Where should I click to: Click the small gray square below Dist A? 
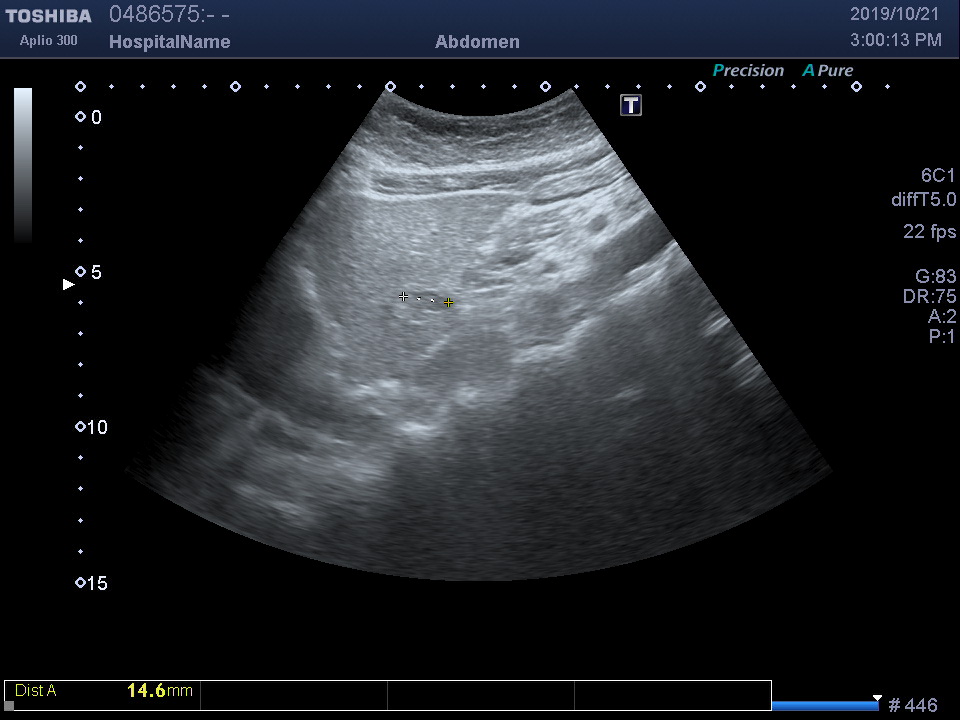click(9, 706)
